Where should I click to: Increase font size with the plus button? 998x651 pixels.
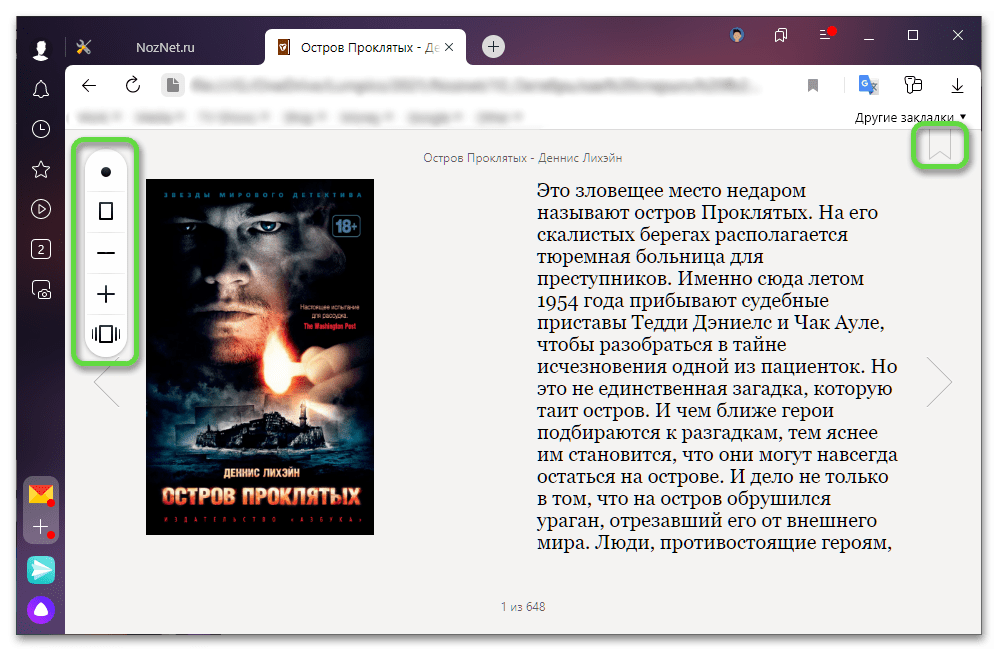pyautogui.click(x=106, y=294)
